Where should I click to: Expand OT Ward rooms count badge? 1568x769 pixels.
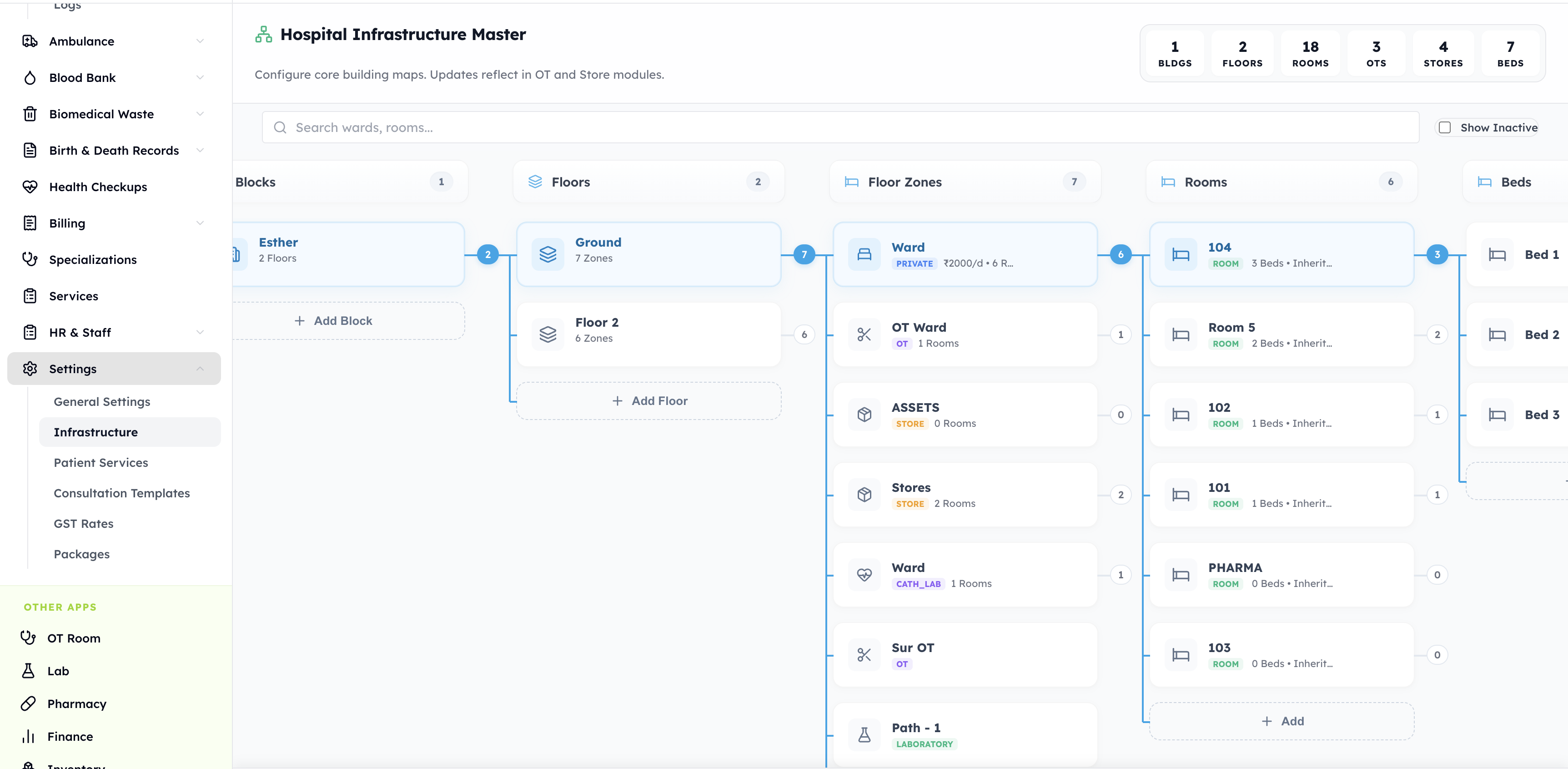click(1121, 334)
